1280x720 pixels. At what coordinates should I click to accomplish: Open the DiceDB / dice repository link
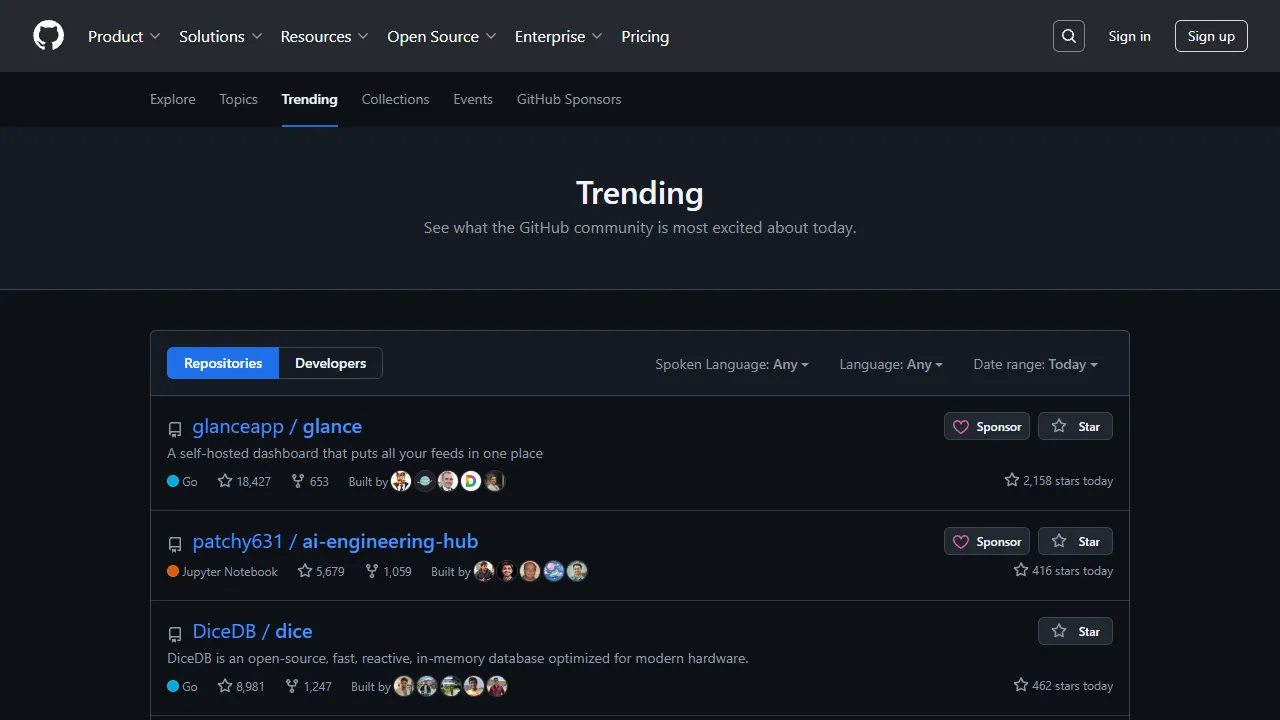(252, 632)
